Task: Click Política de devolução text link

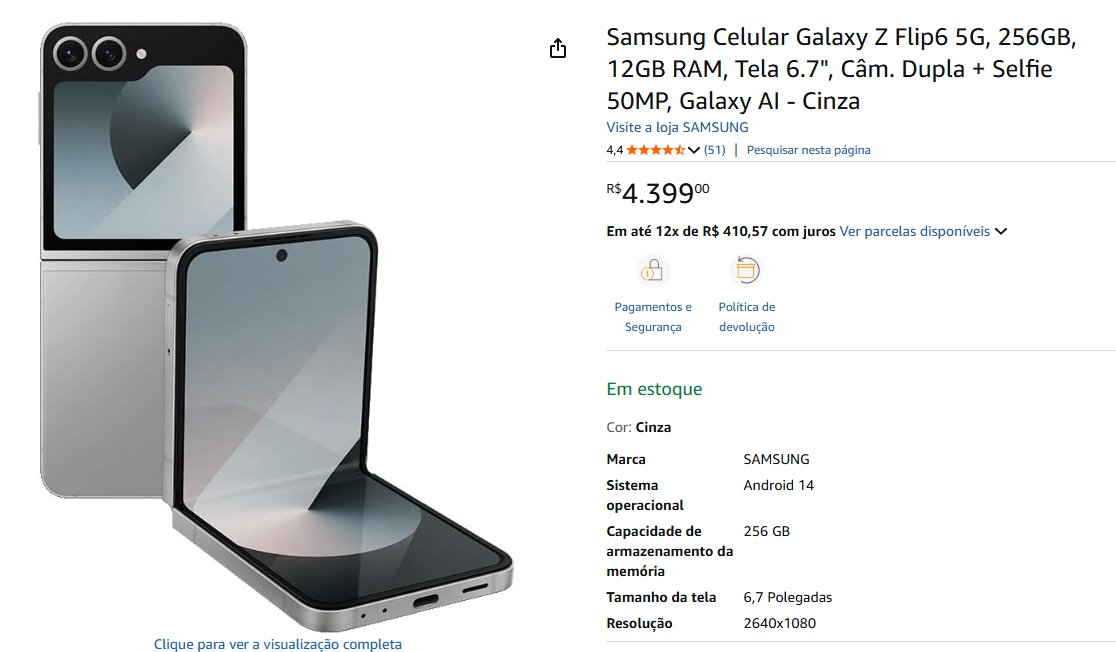Action: 747,317
